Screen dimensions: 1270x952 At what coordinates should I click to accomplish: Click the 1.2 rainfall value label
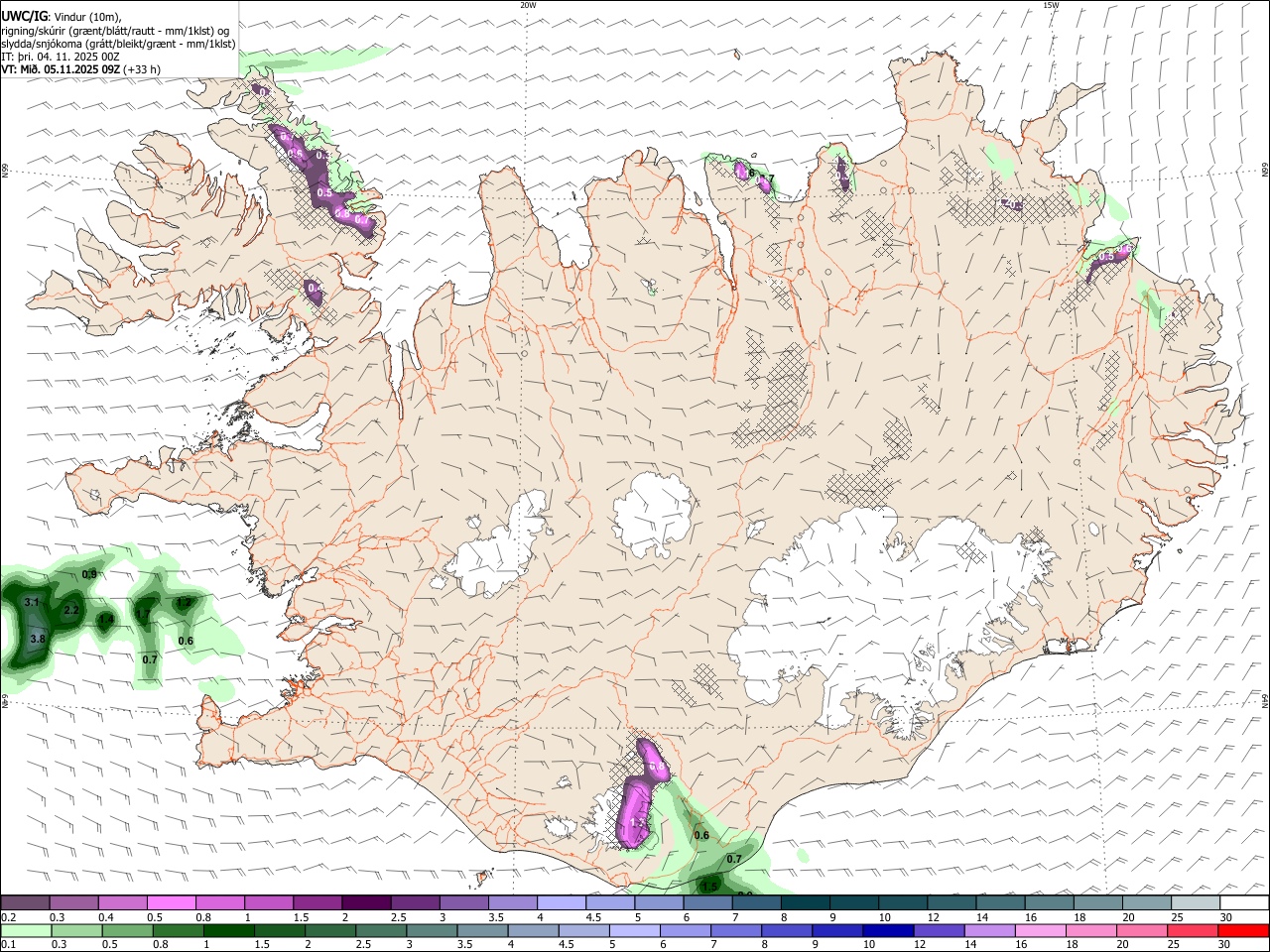tap(183, 602)
